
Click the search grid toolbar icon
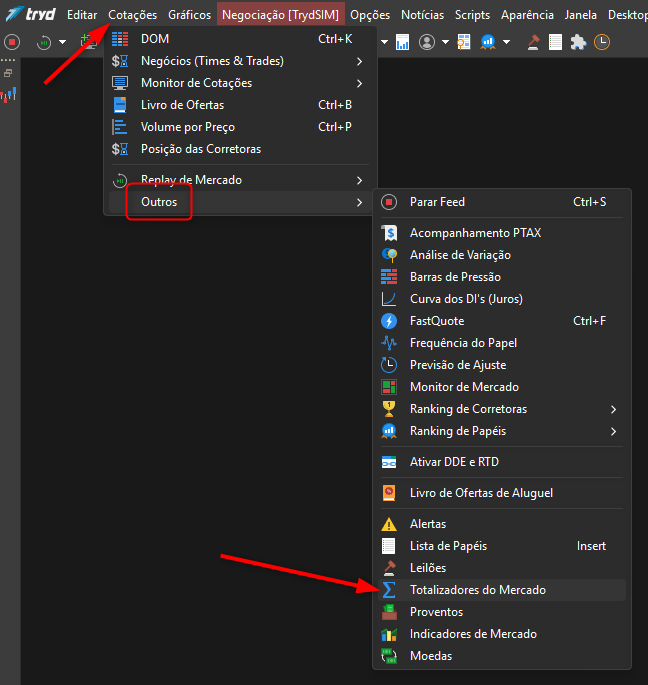coord(464,42)
